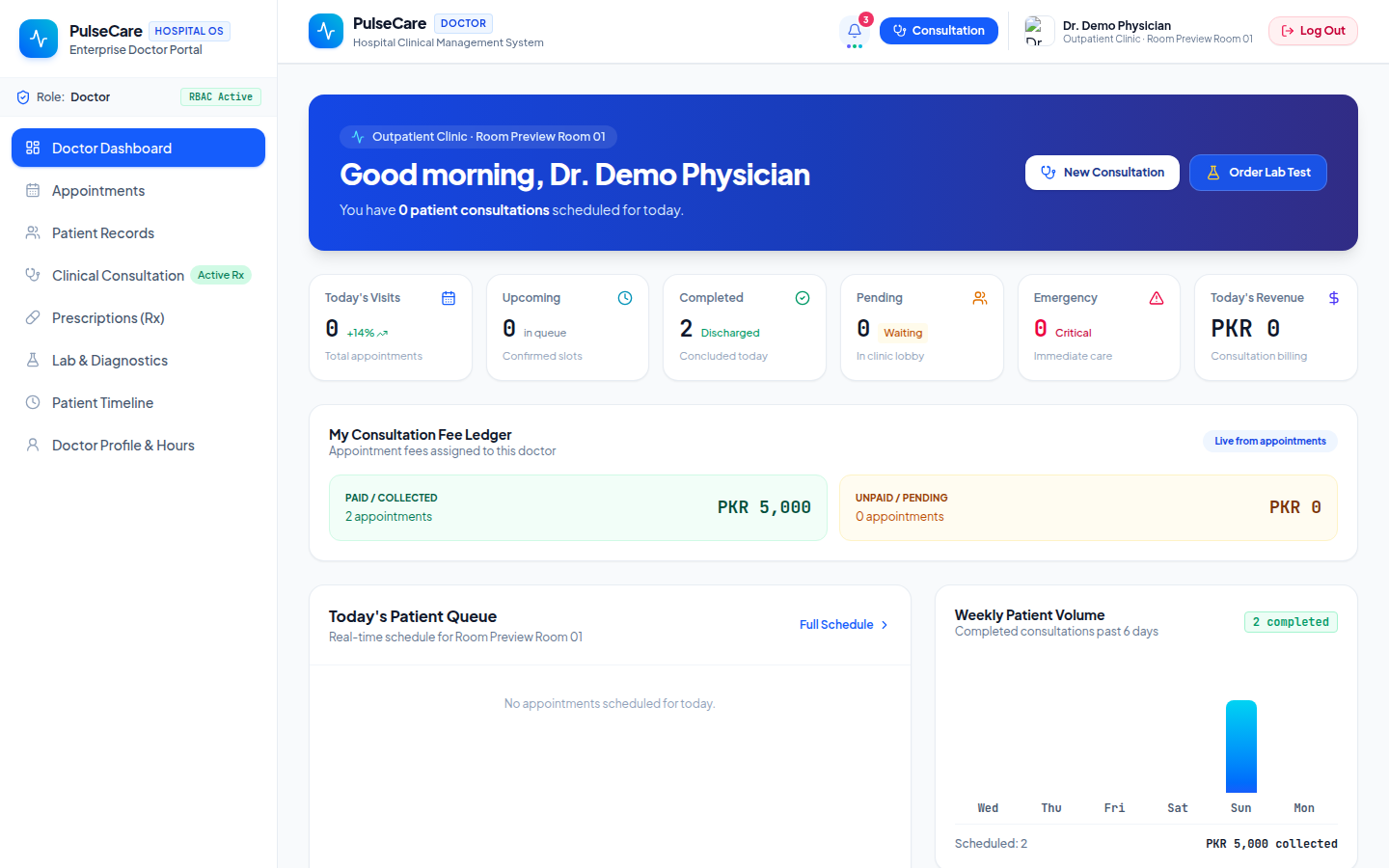This screenshot has width=1389, height=868.
Task: Click the blue Consultation button in header
Action: (x=939, y=31)
